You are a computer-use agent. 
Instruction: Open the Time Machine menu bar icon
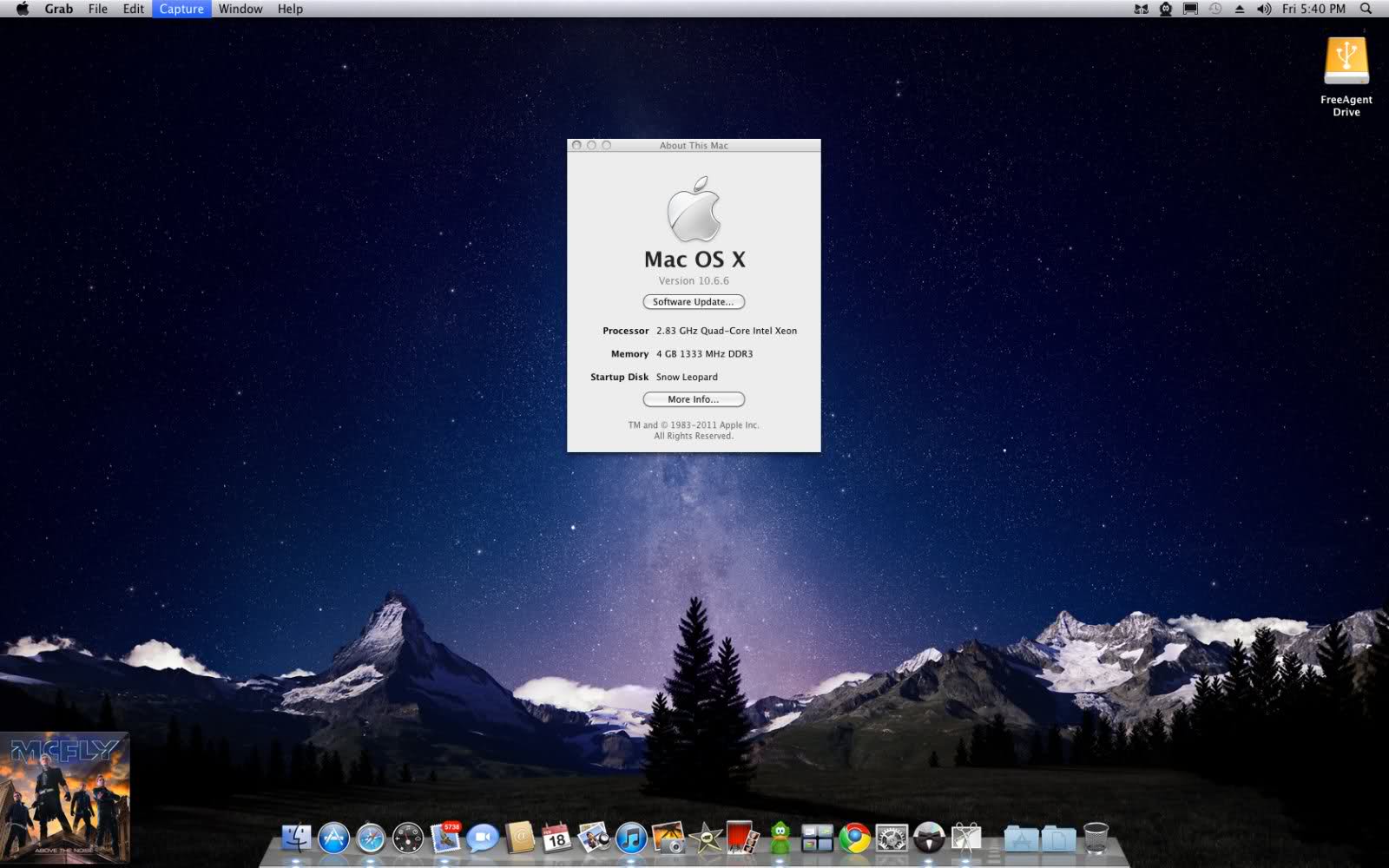pyautogui.click(x=1215, y=9)
